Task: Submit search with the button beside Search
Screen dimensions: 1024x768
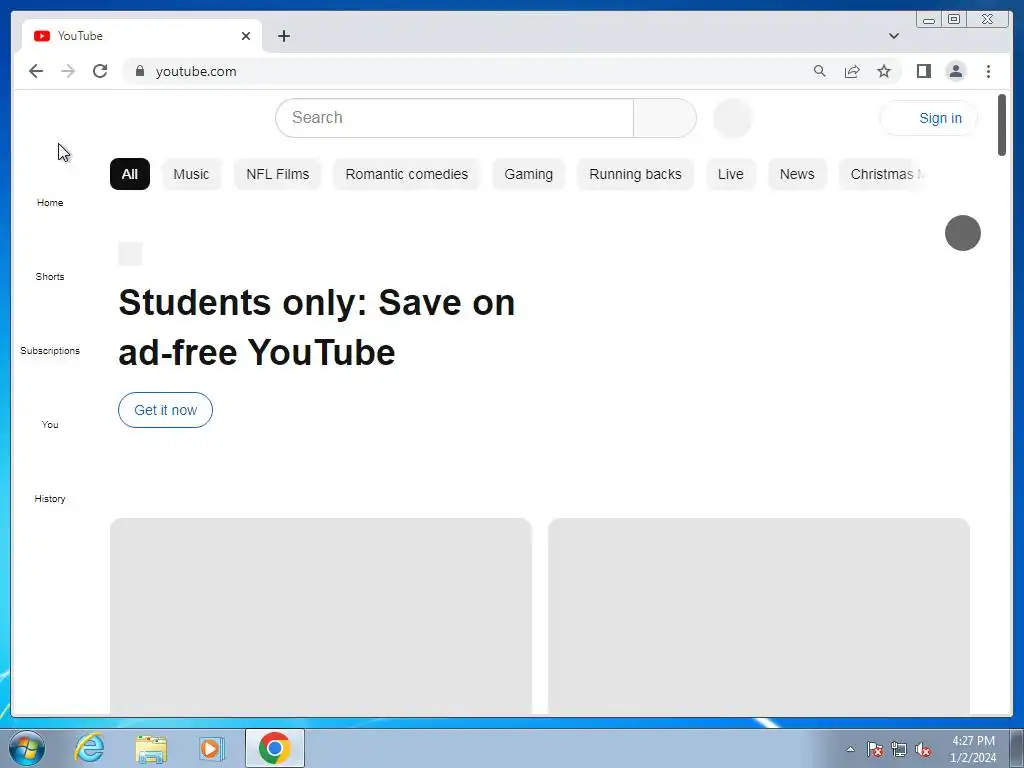Action: click(664, 118)
